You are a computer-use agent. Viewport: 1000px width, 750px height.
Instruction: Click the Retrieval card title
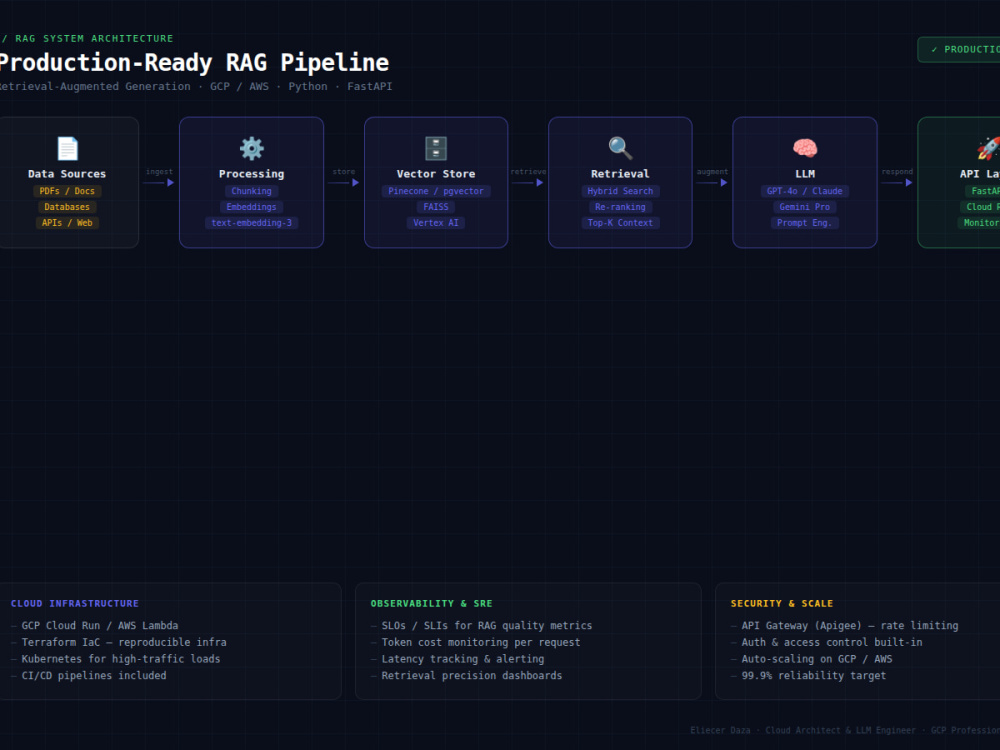[x=620, y=174]
